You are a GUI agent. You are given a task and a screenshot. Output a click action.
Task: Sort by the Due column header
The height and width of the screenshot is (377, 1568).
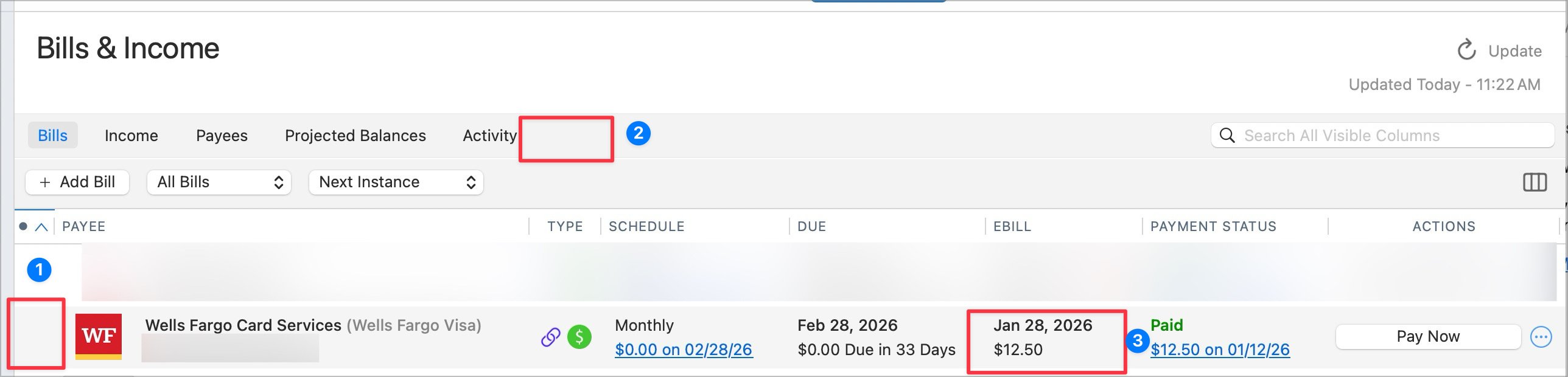point(812,227)
